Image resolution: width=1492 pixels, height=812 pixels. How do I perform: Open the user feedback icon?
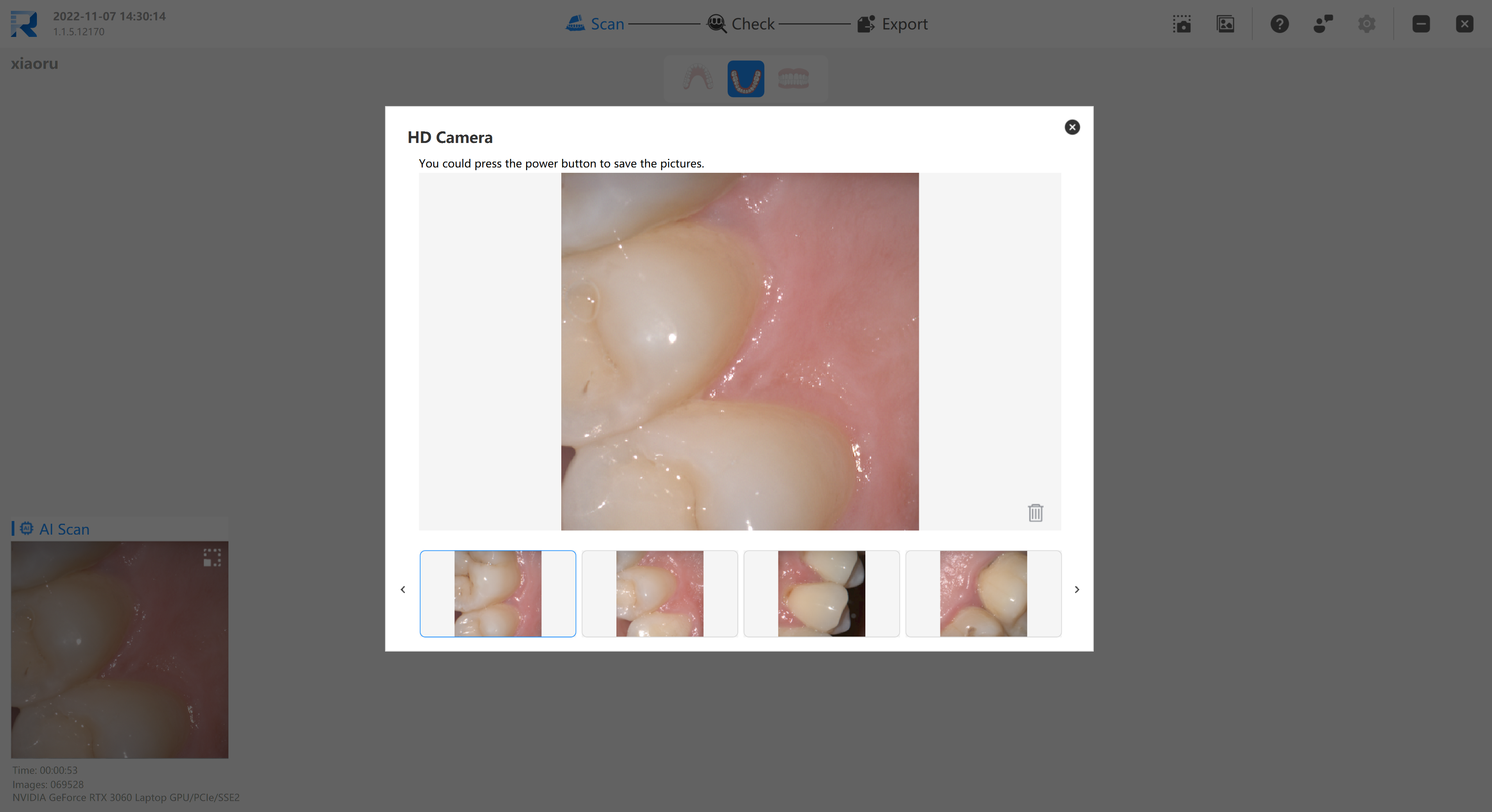coord(1323,24)
